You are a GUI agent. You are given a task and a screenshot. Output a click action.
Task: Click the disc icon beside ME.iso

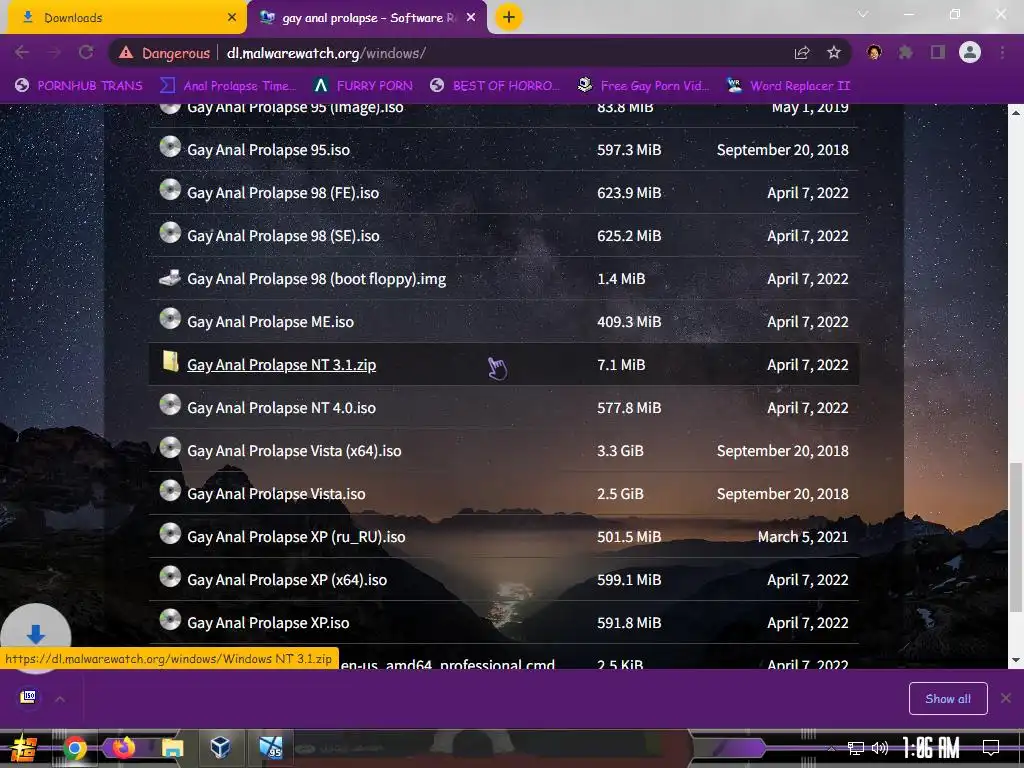(170, 319)
